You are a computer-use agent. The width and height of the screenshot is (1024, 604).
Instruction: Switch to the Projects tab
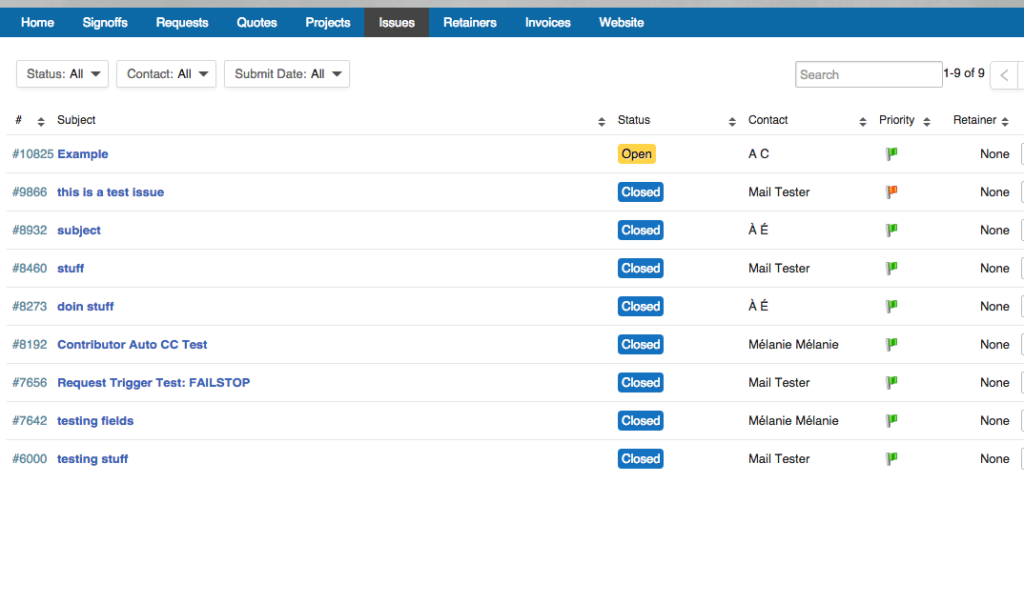[x=328, y=22]
